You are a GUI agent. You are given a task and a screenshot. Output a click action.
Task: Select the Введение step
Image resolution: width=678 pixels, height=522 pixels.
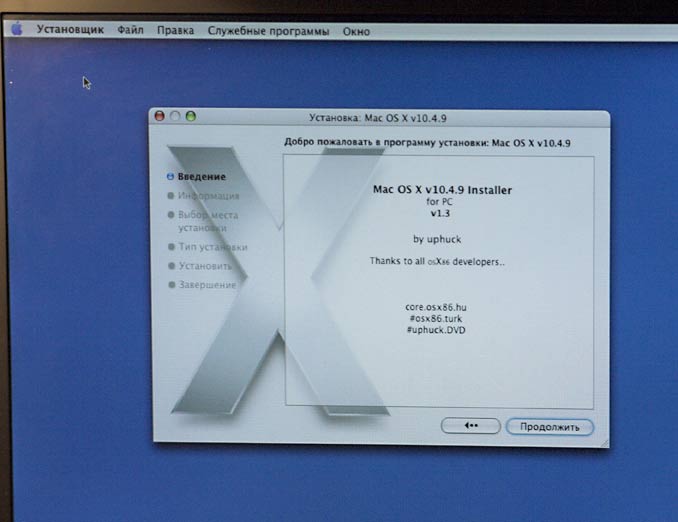[201, 176]
